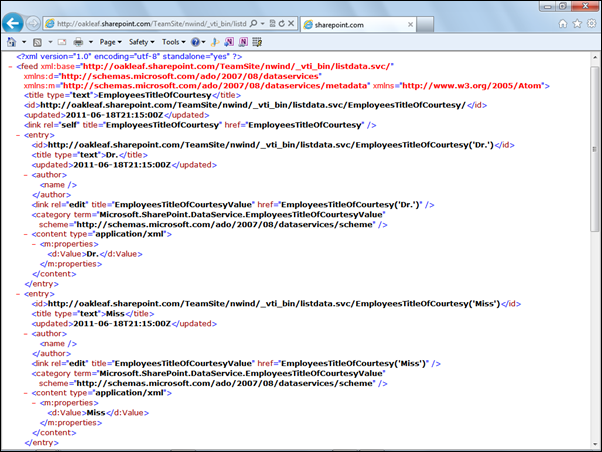Toggle Compatibility View icon in address bar
Screen dimensions: 602x452
point(272,23)
